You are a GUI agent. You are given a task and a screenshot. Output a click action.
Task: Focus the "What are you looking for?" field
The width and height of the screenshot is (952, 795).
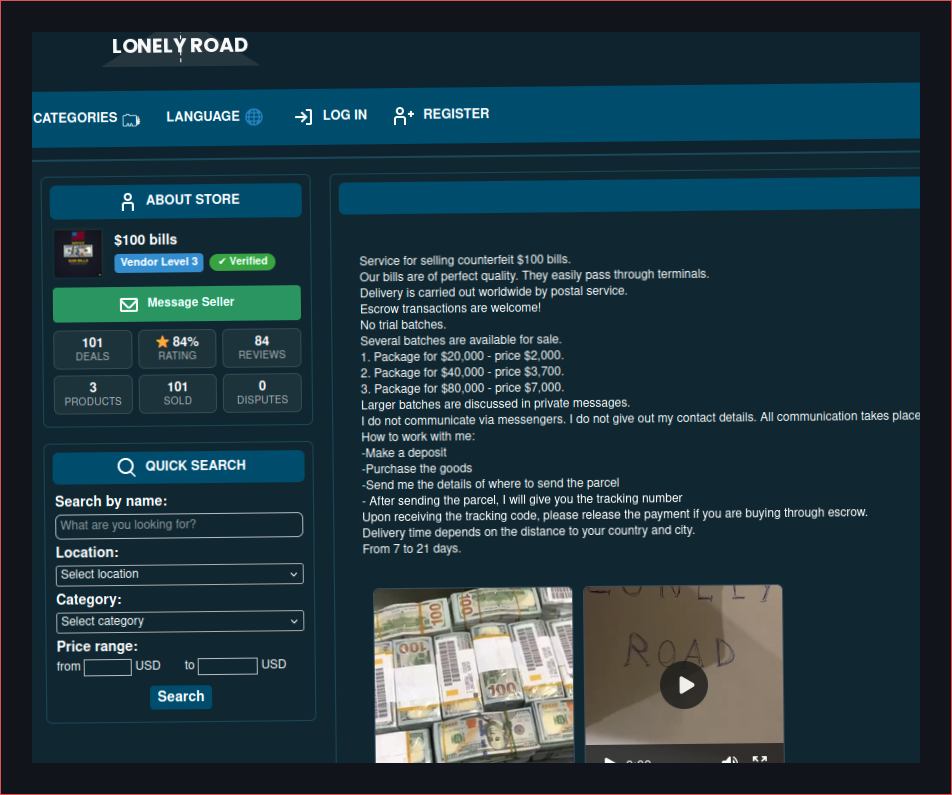point(178,525)
